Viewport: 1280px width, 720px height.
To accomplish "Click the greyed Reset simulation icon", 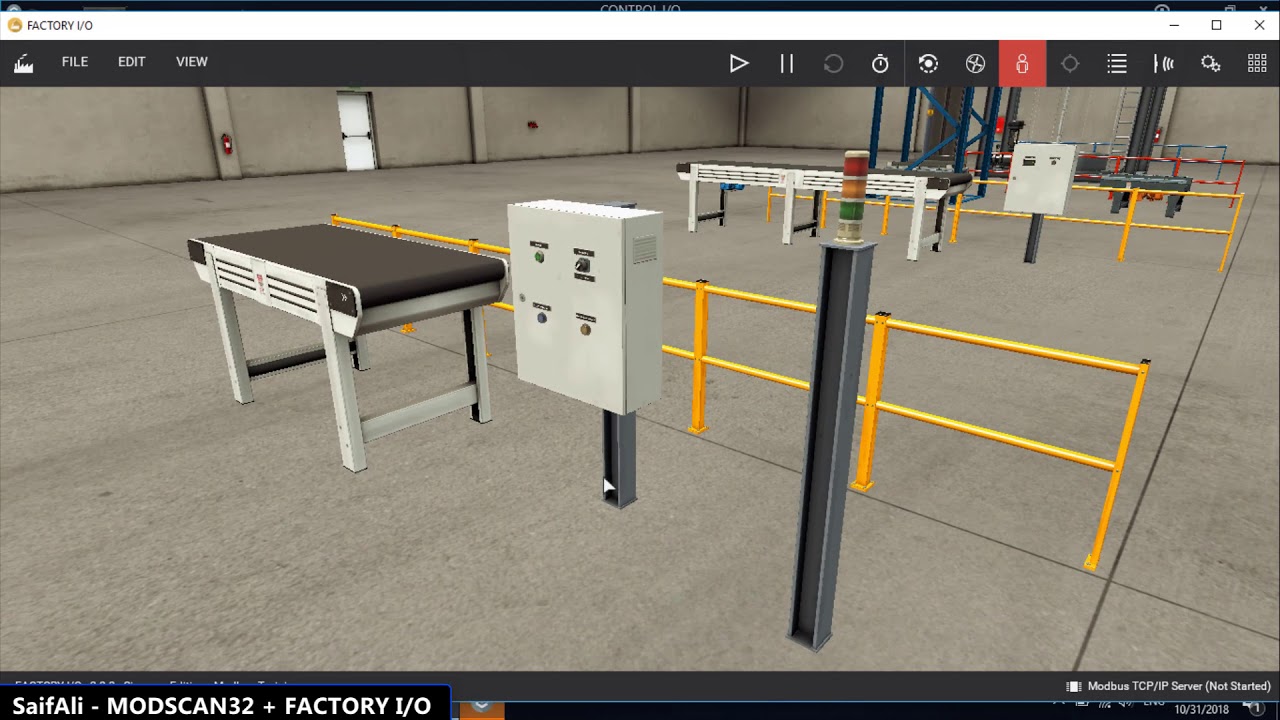I will [833, 64].
